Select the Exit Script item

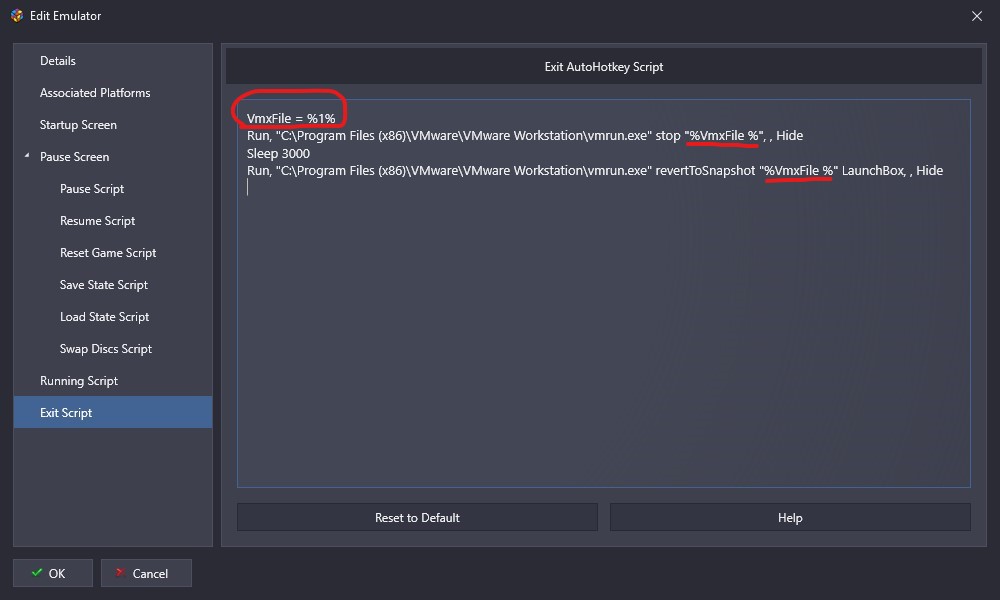click(x=113, y=413)
